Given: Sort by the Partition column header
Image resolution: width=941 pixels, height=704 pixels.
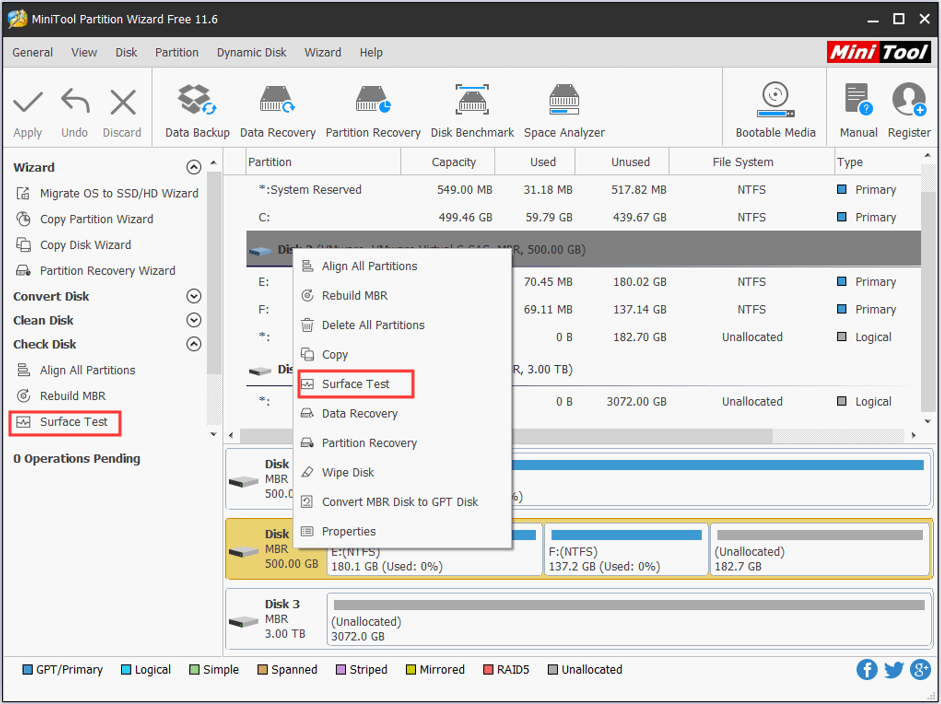Looking at the screenshot, I should (323, 162).
